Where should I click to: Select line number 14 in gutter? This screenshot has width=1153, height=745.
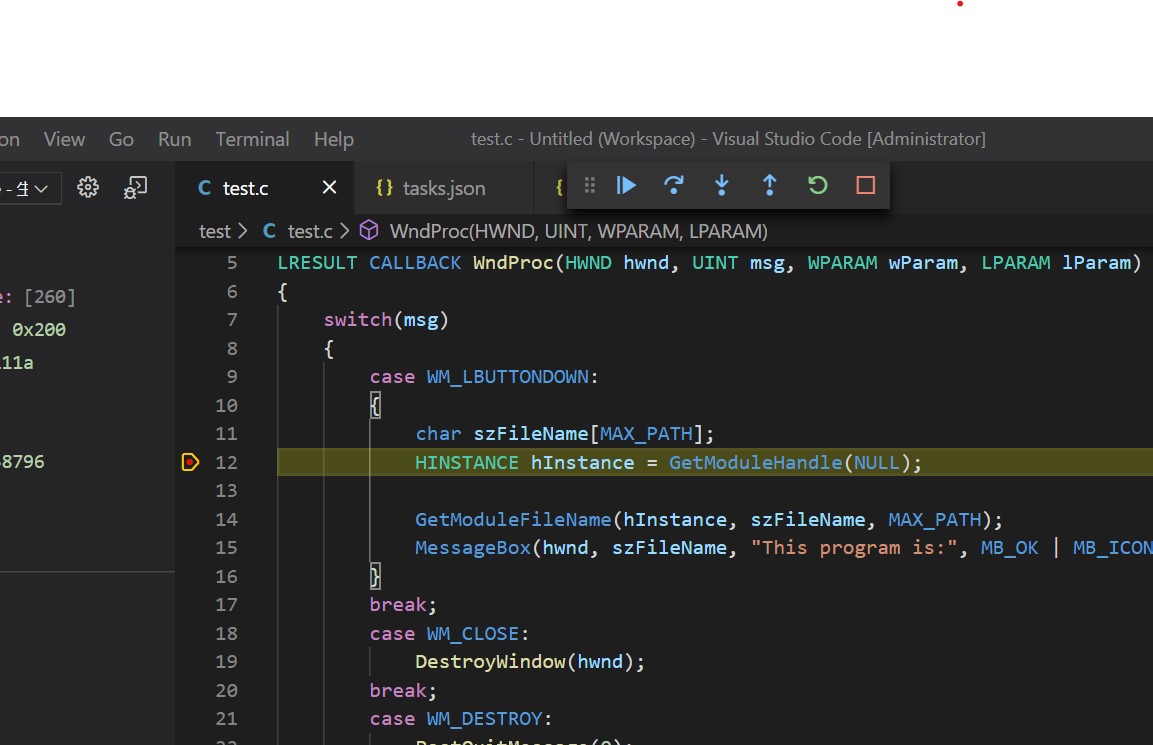(x=226, y=519)
